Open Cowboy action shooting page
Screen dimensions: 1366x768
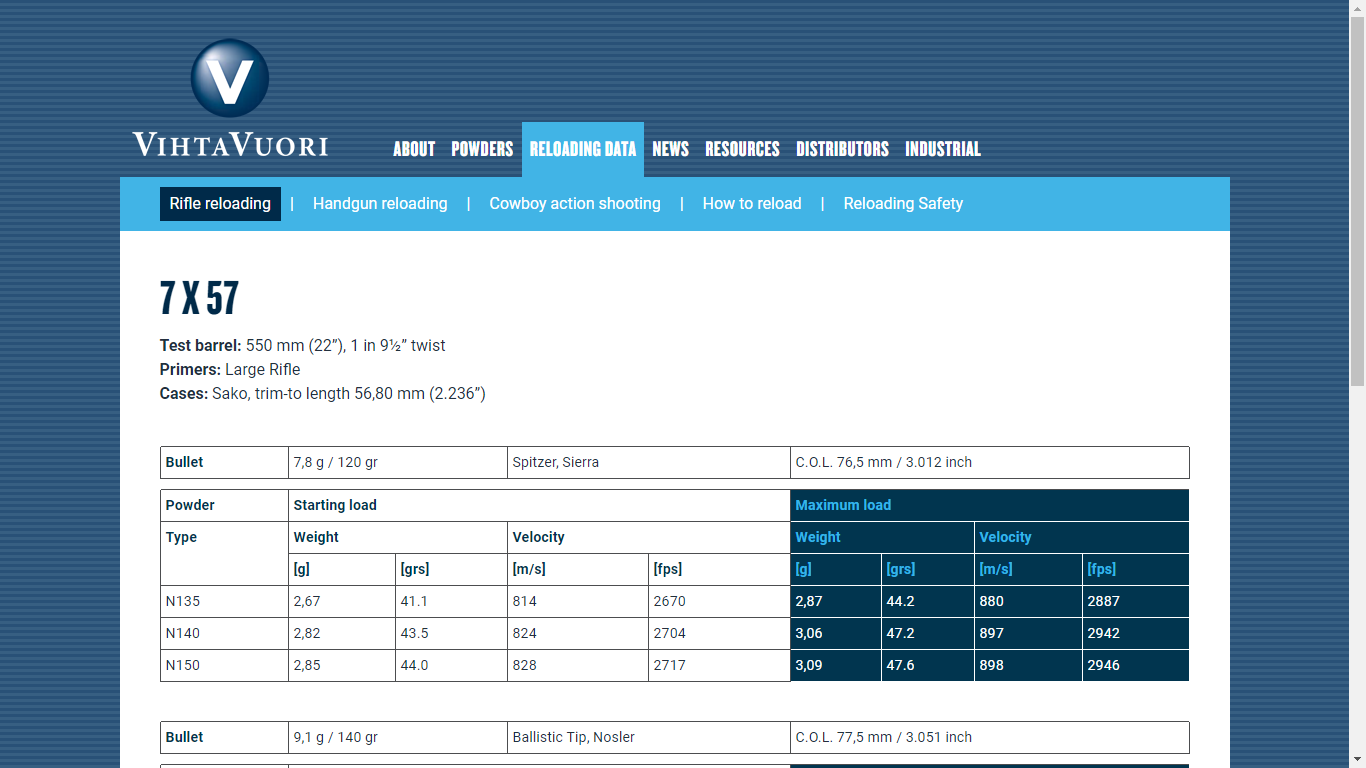[575, 204]
